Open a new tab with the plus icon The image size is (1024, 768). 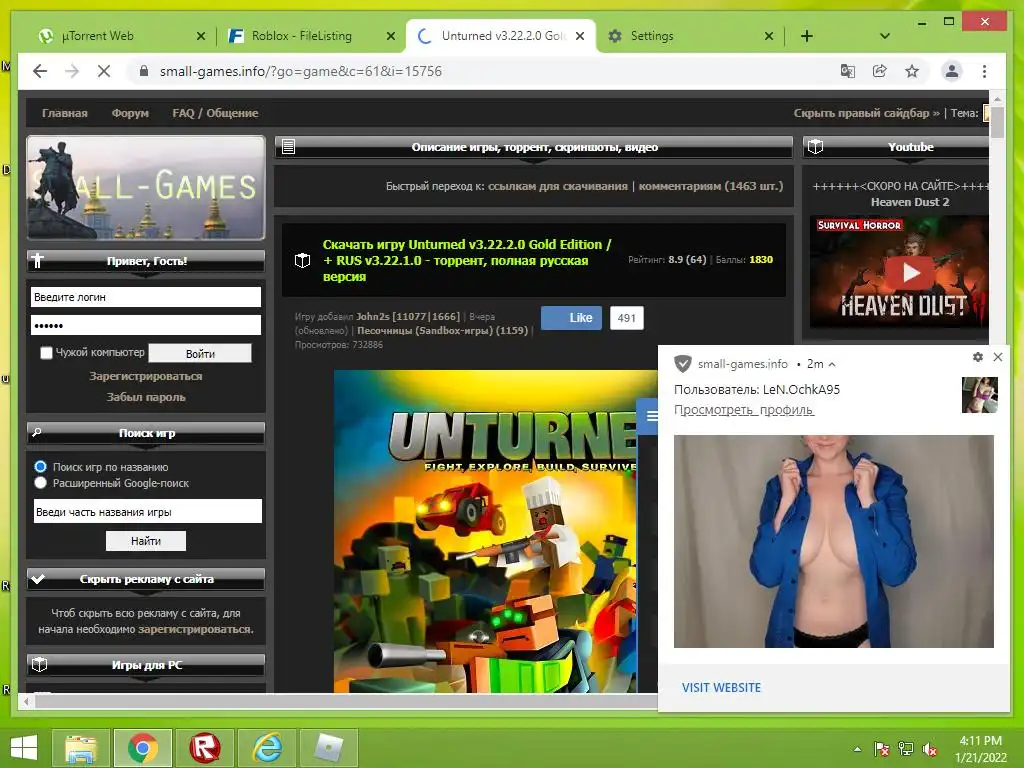[x=807, y=36]
